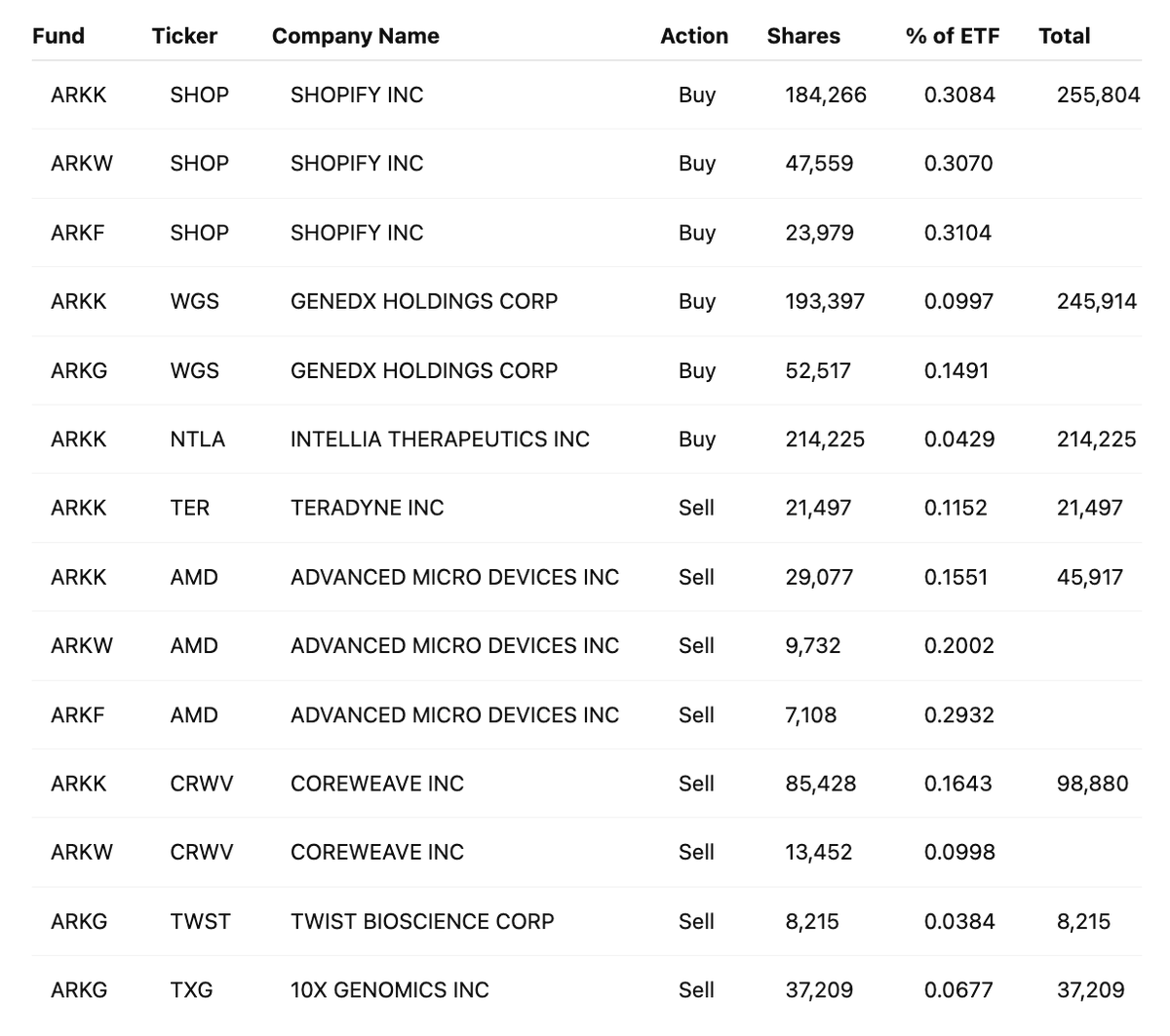Click the 0.0677 percent cell
Viewport: 1170px width, 1036px height.
click(958, 990)
